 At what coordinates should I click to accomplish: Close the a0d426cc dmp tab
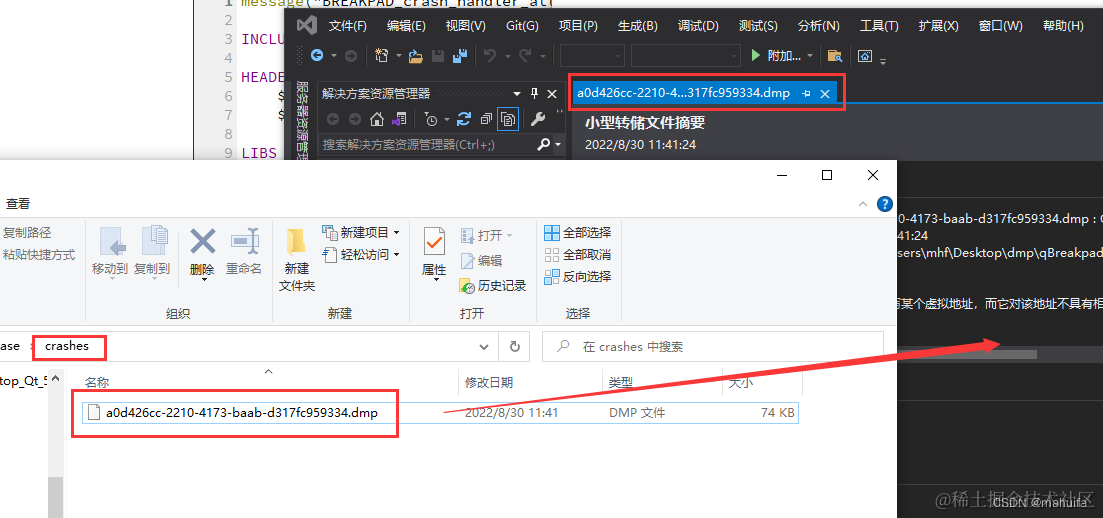825,93
